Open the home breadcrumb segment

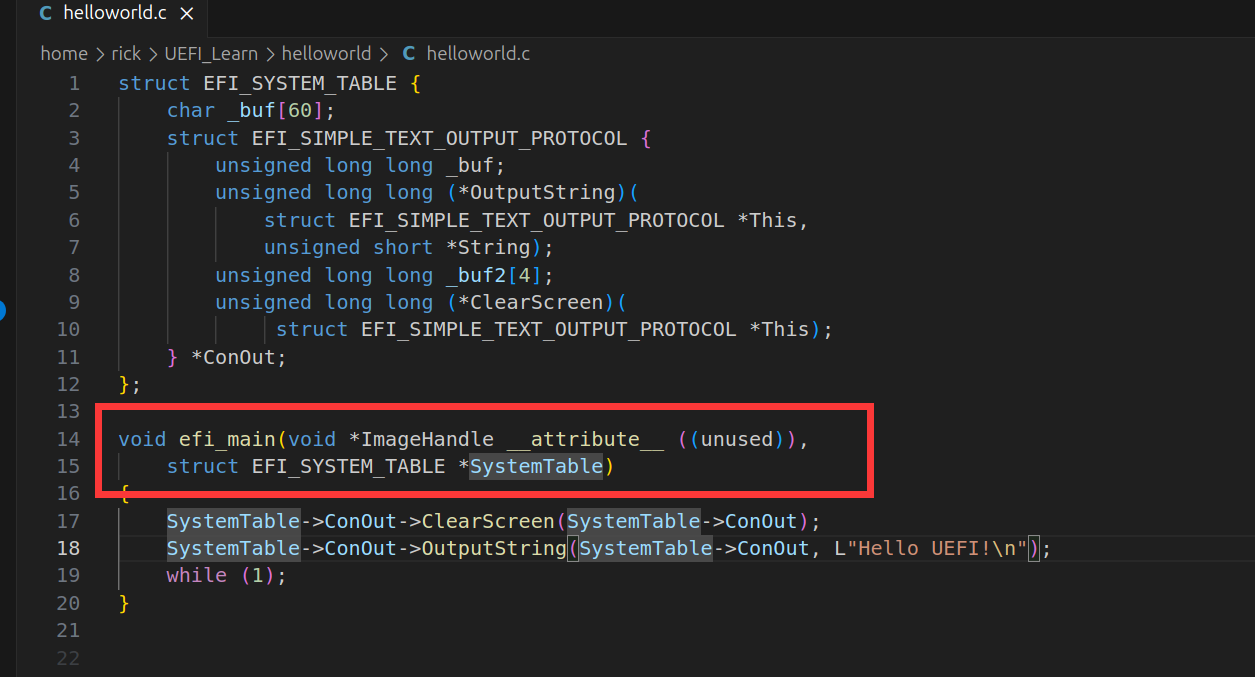63,54
